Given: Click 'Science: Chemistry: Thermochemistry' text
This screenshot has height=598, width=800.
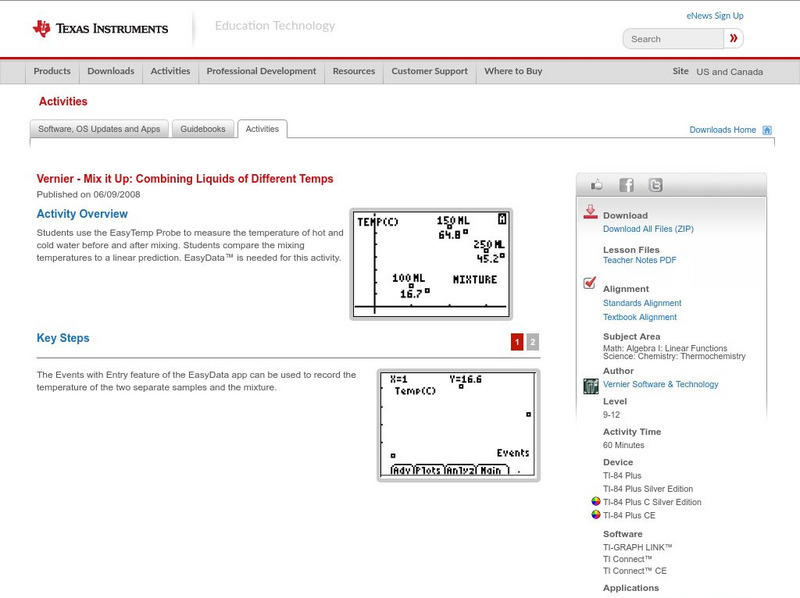Looking at the screenshot, I should (674, 356).
